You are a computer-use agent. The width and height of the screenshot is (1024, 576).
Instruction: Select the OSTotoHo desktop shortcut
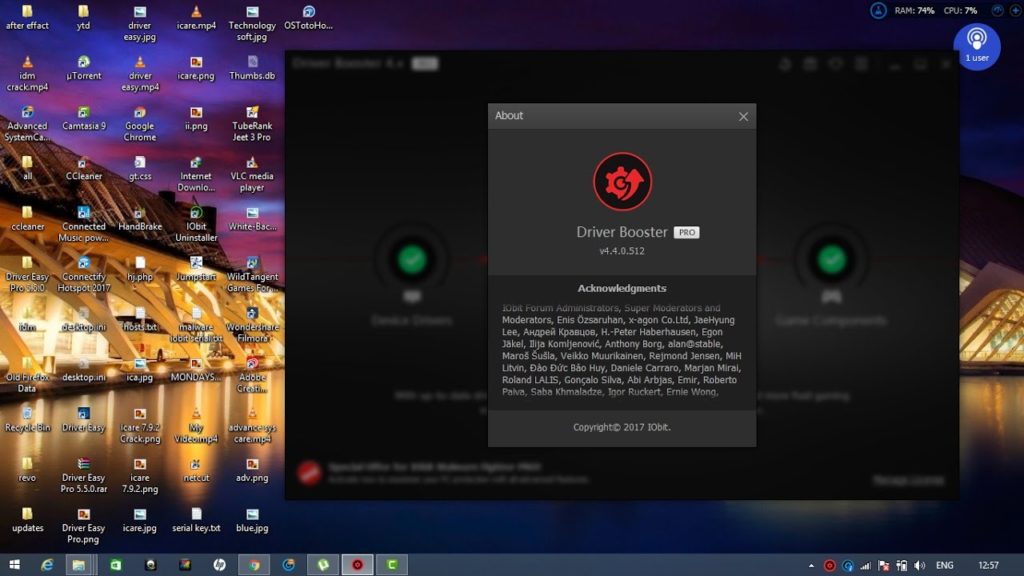pos(308,18)
